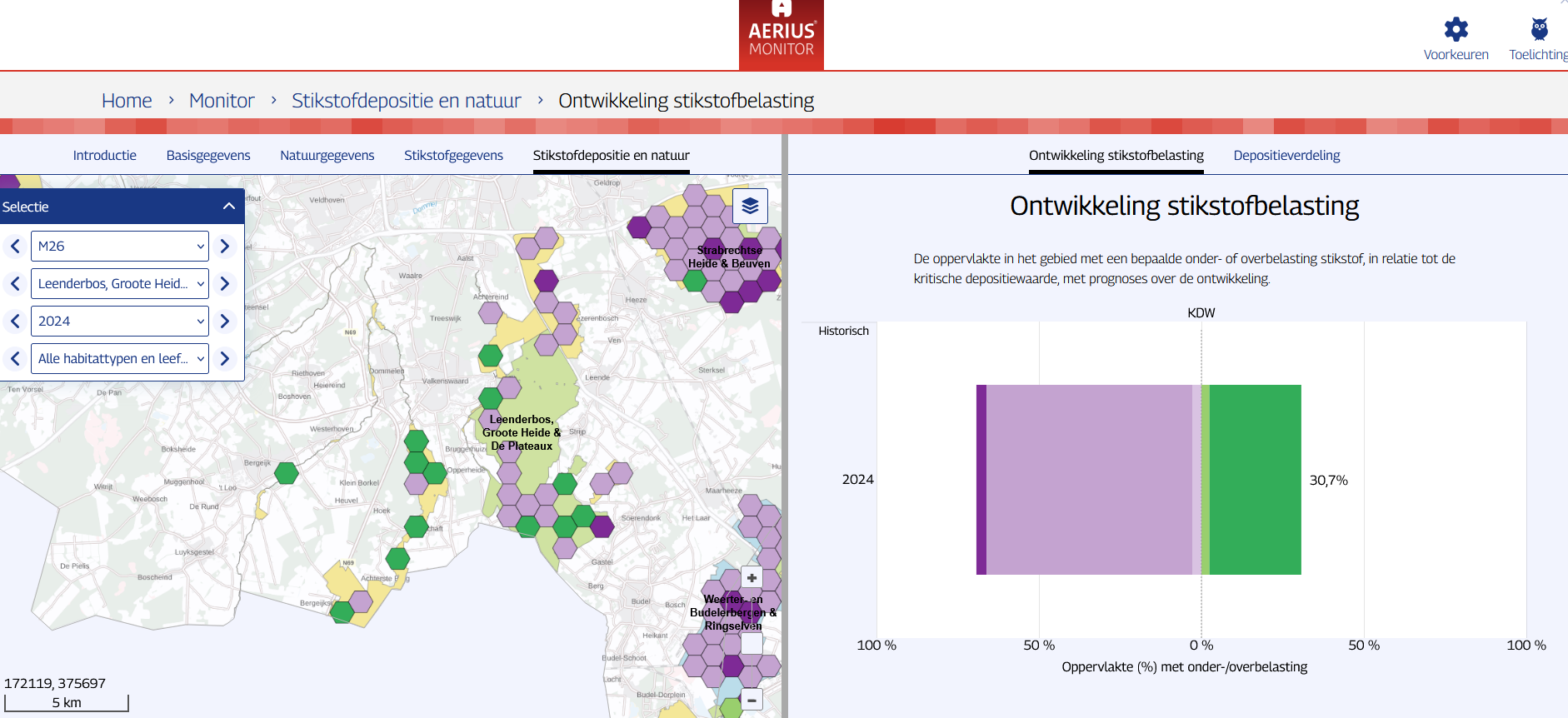Zoom in on the map with plus button
1568x718 pixels.
[752, 578]
